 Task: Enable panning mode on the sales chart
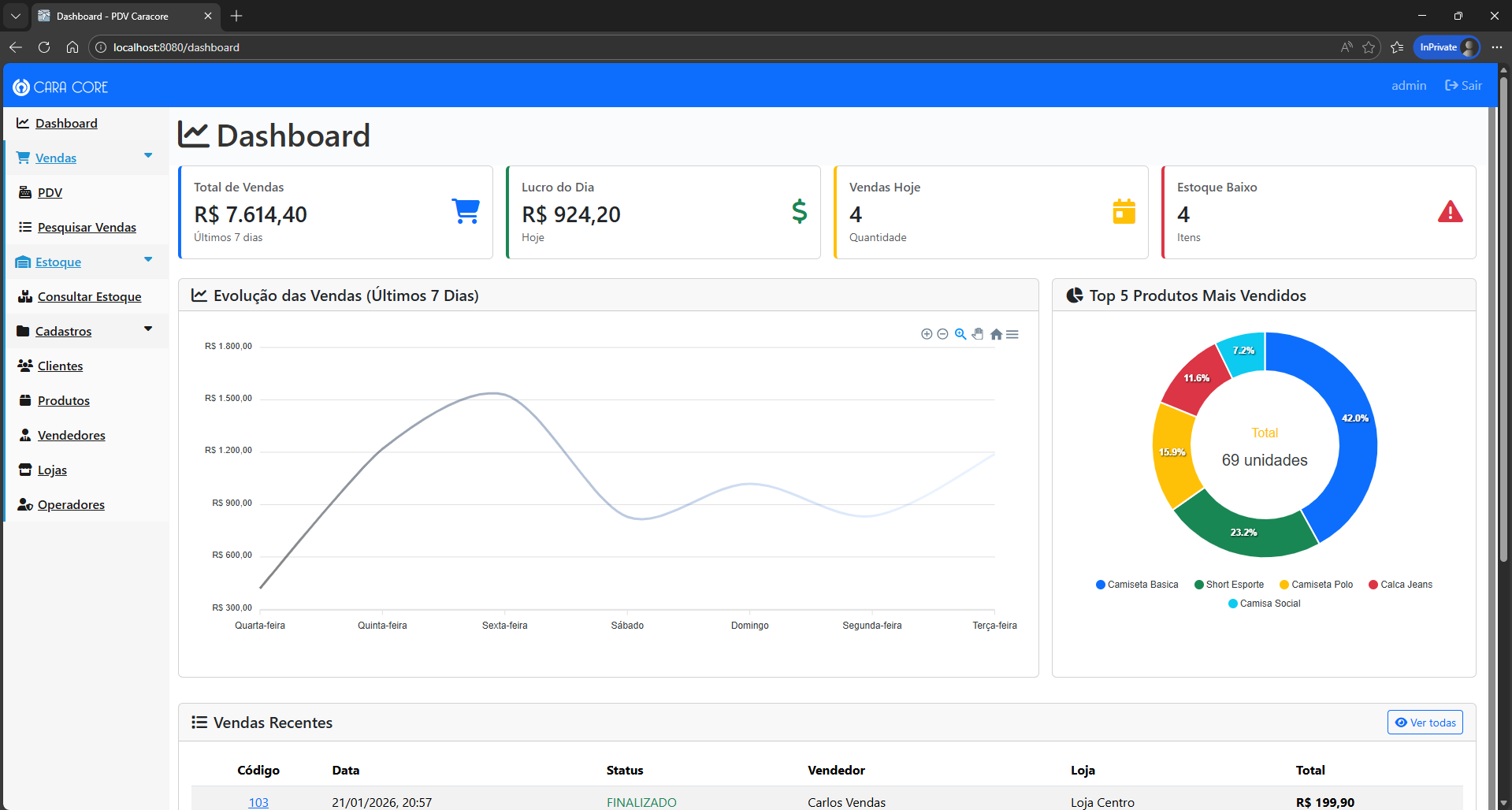point(978,334)
